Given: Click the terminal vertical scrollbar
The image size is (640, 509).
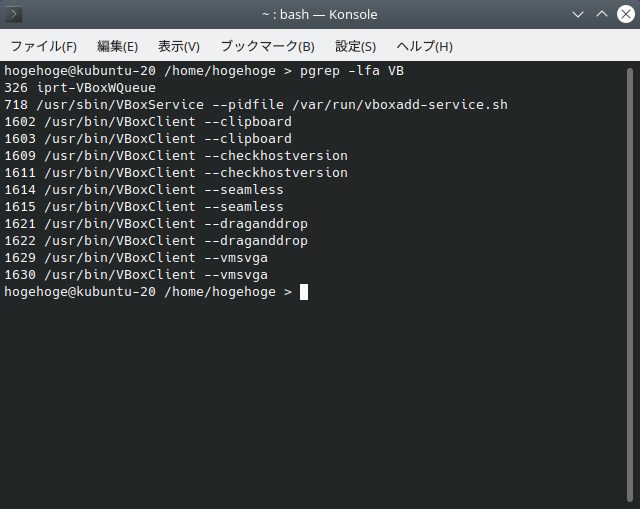Looking at the screenshot, I should coord(630,285).
